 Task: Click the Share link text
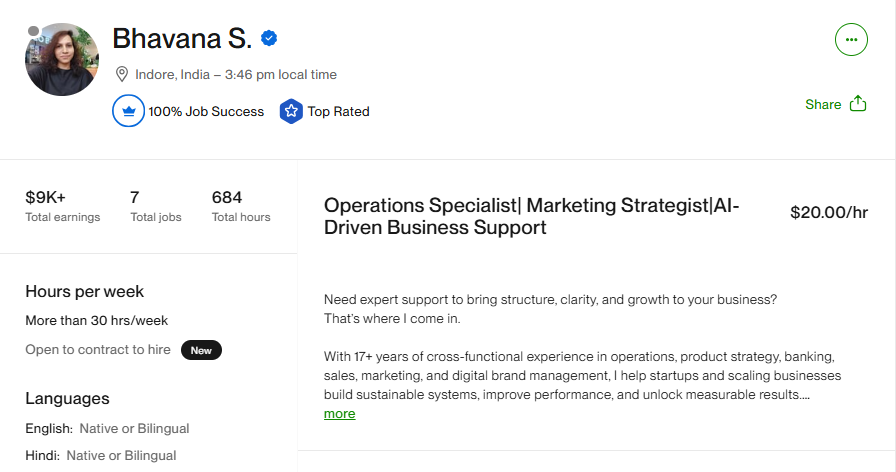coord(823,104)
